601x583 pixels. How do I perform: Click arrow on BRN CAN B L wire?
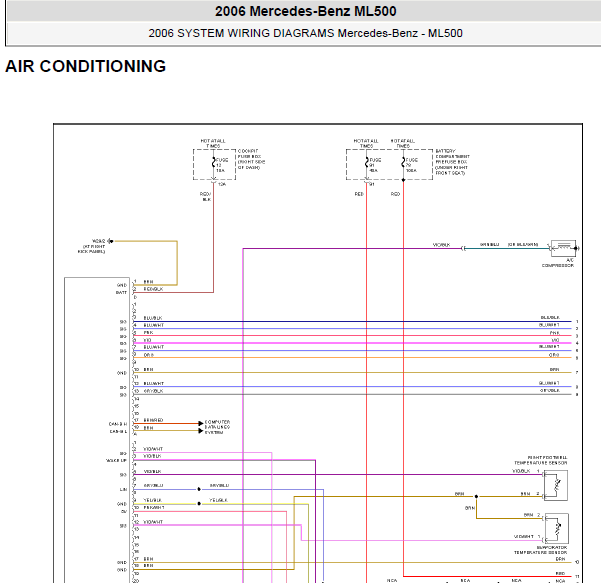200,430
